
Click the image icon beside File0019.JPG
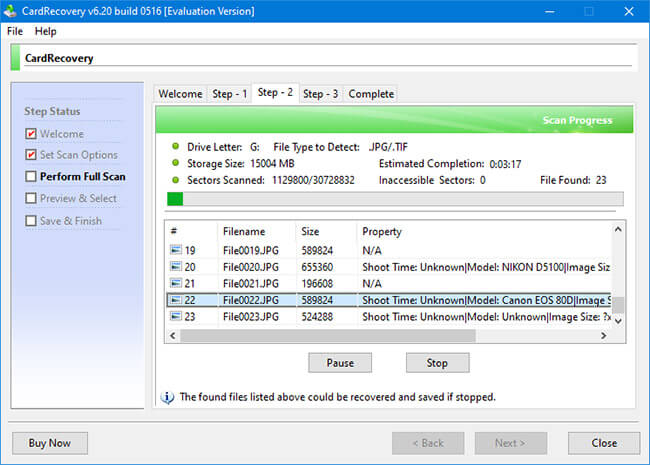coord(176,250)
